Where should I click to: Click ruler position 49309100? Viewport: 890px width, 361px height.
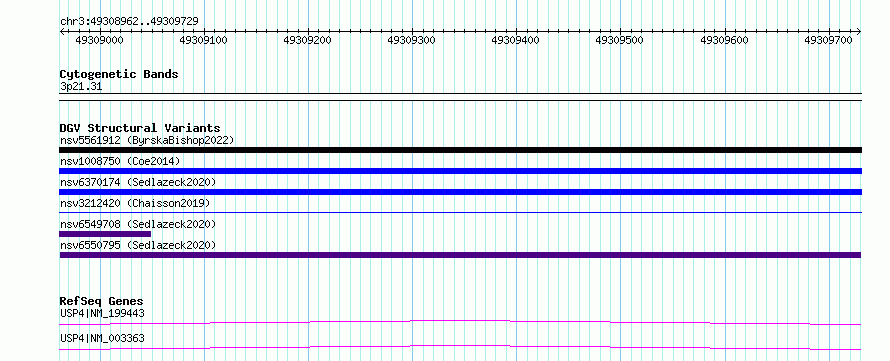pos(203,40)
